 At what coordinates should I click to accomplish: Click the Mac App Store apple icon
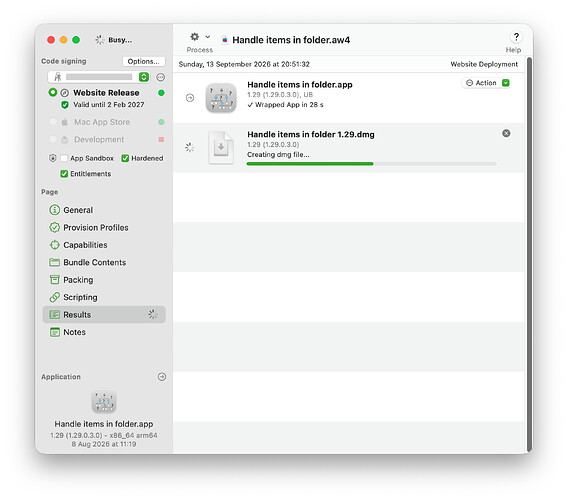click(64, 122)
